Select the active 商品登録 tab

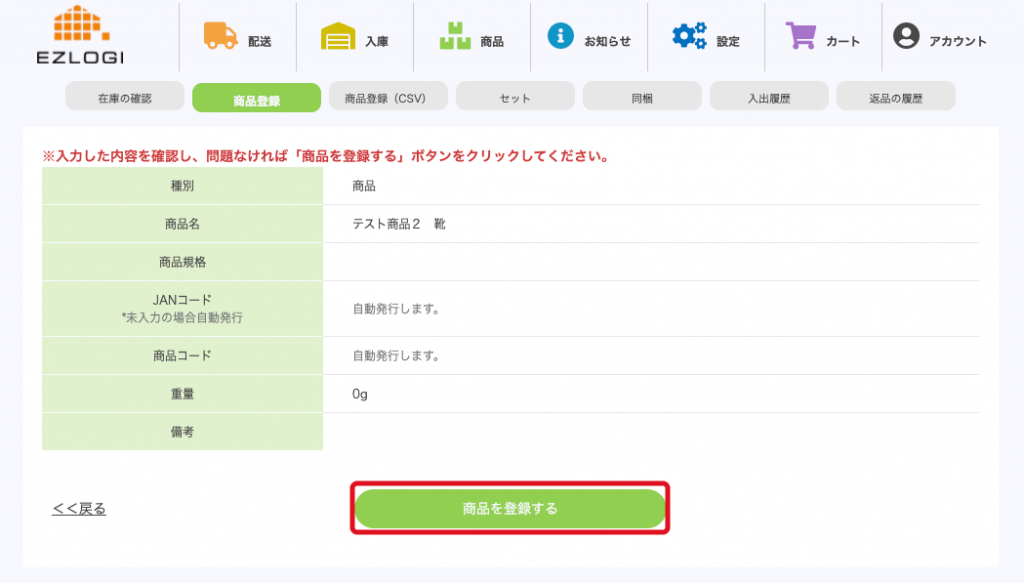(x=256, y=99)
